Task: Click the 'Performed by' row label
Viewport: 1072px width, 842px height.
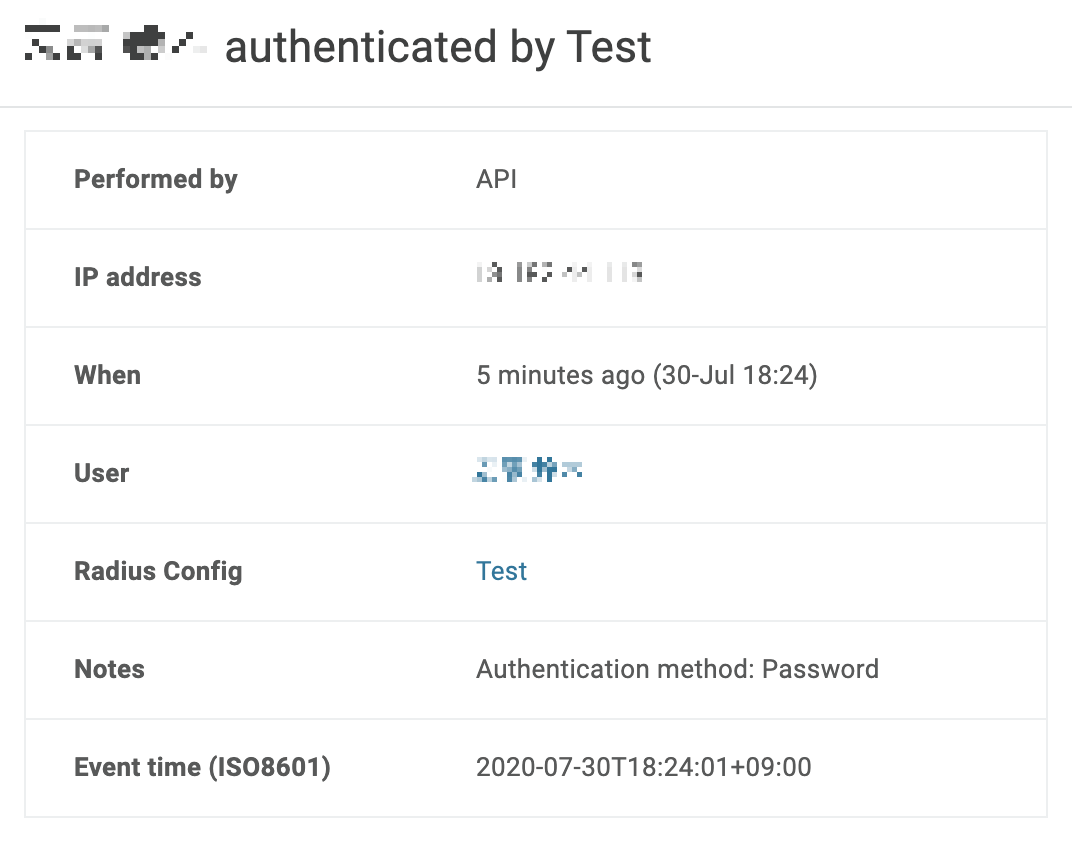Action: pos(156,179)
